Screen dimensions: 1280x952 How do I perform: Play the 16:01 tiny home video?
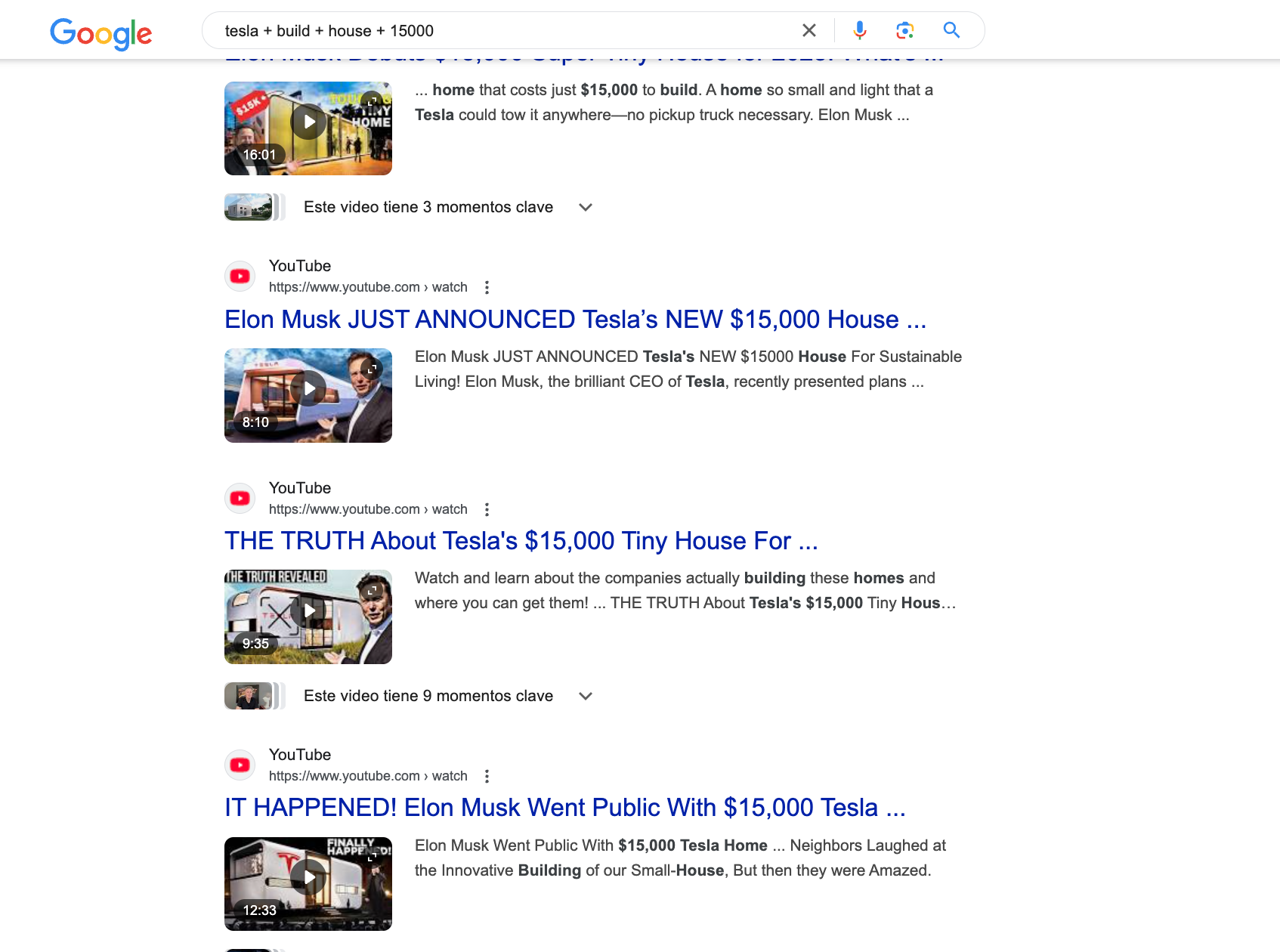point(308,122)
